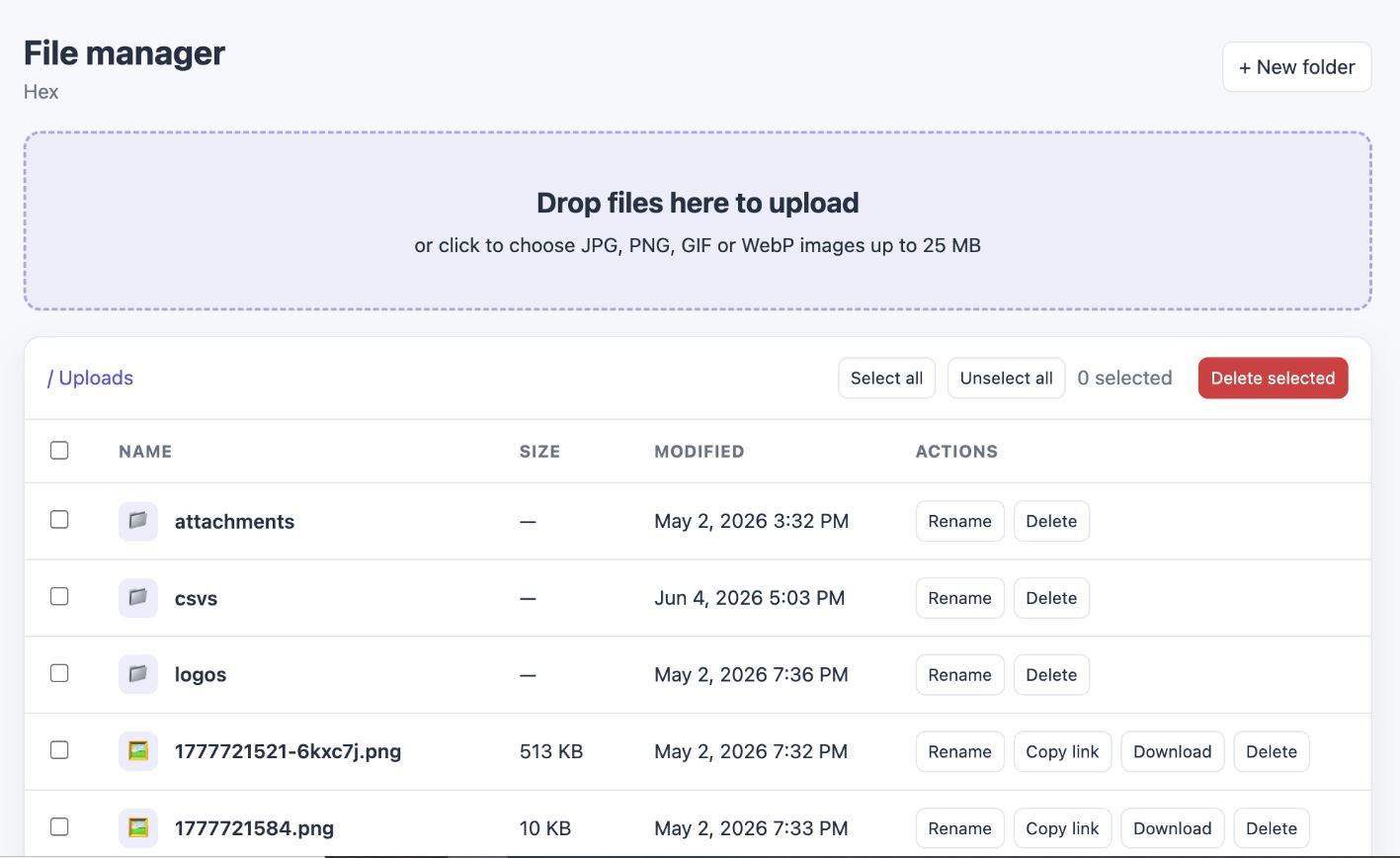This screenshot has height=858, width=1400.
Task: Click the 513 KB size value
Action: click(551, 751)
